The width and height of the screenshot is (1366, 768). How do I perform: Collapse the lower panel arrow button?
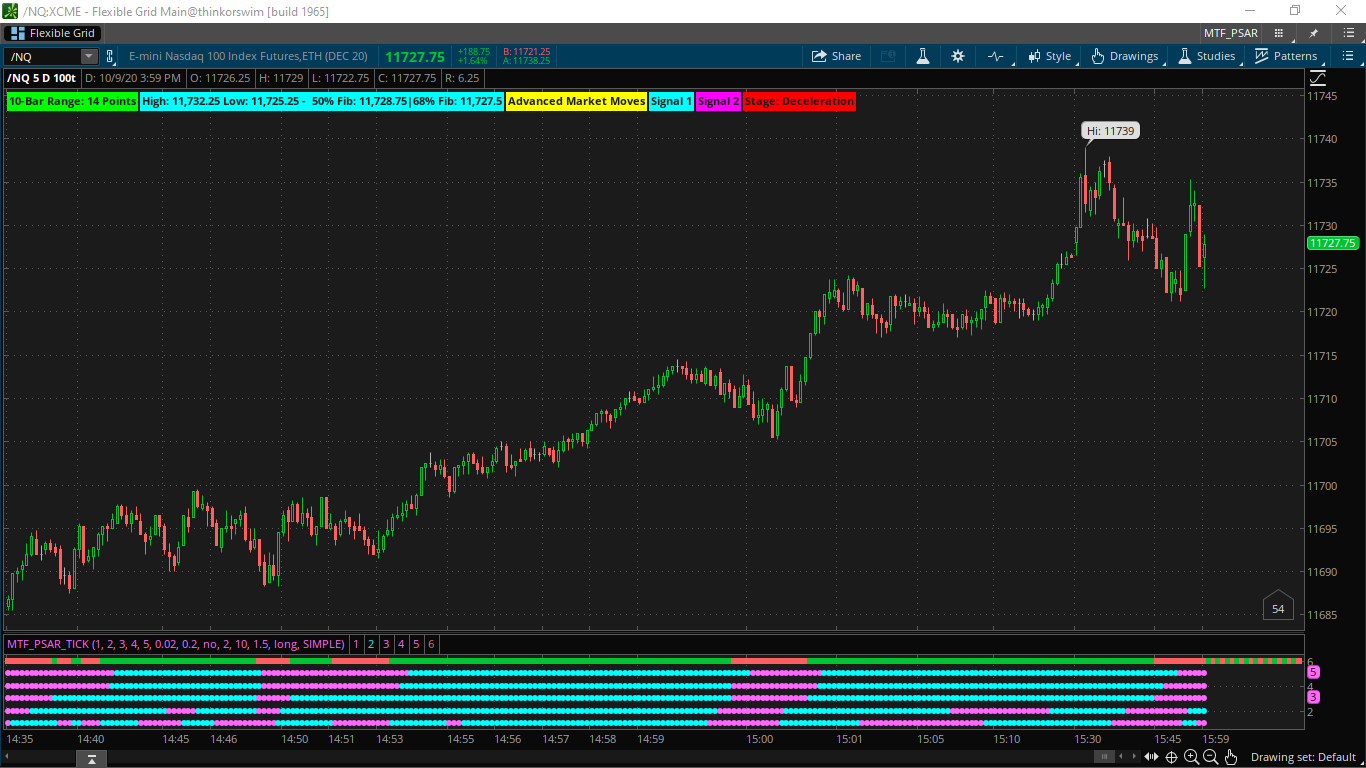91,759
